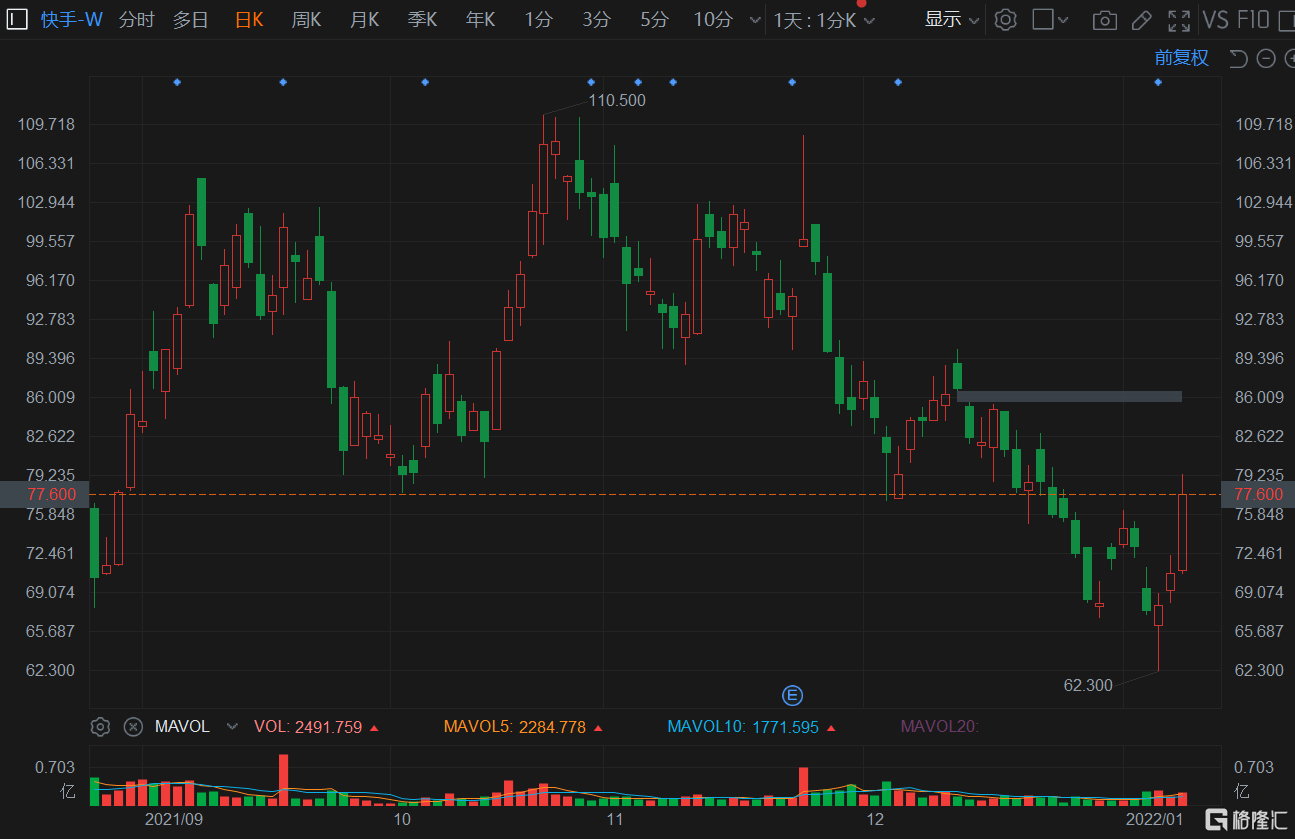Toggle 前复权 price adjustment mode
1295x839 pixels.
click(x=1181, y=58)
